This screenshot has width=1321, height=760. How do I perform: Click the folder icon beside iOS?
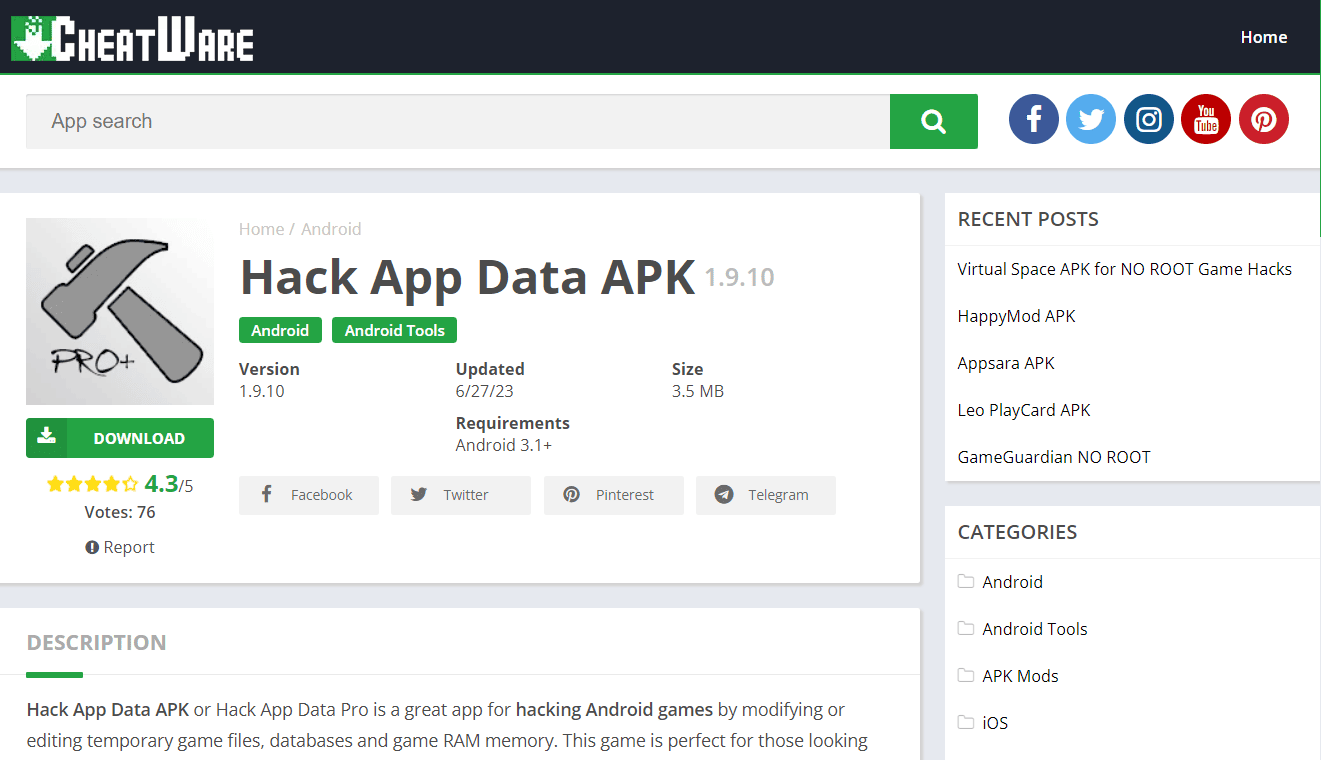pyautogui.click(x=965, y=722)
